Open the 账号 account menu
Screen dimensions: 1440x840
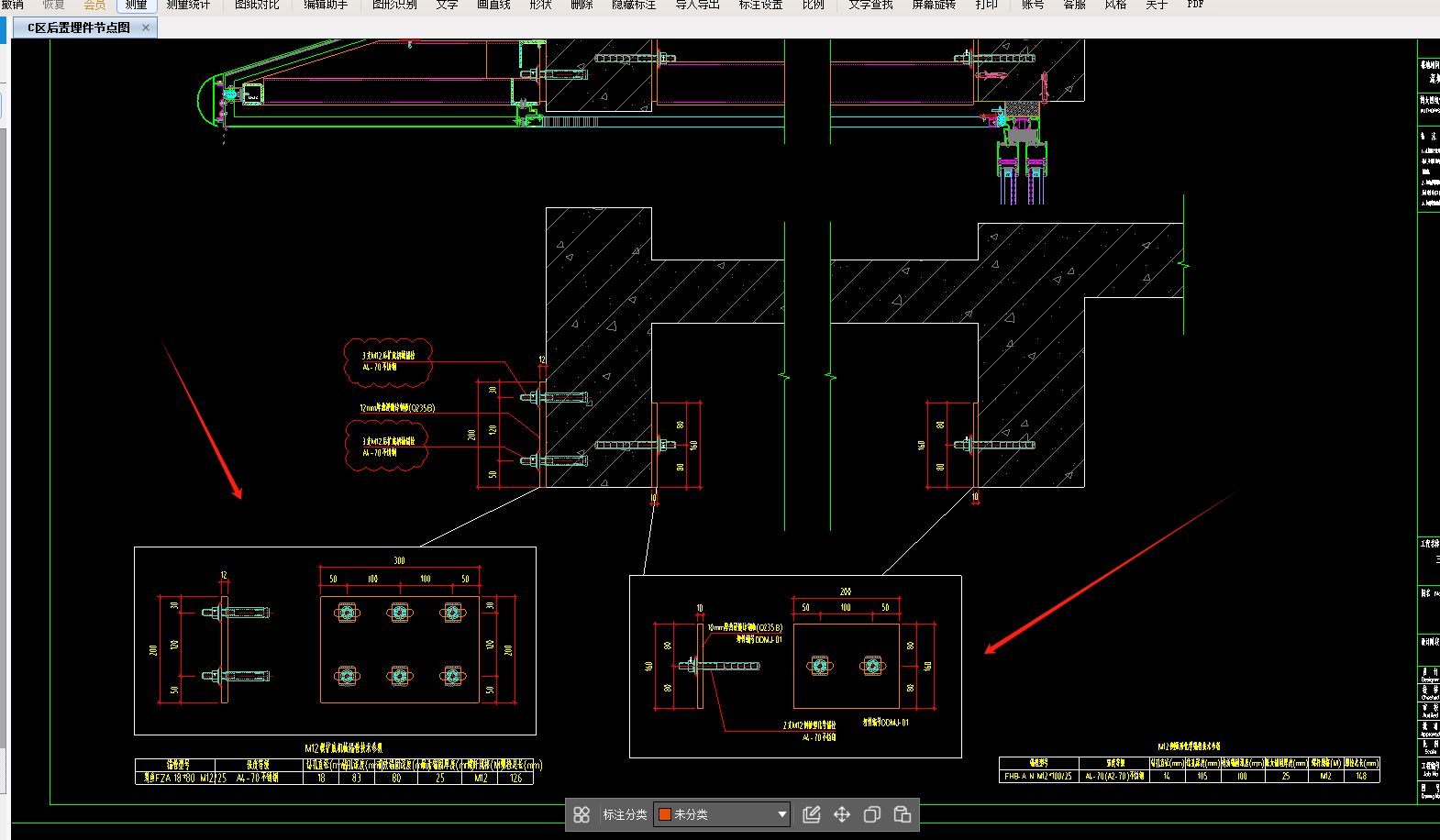click(x=1033, y=5)
